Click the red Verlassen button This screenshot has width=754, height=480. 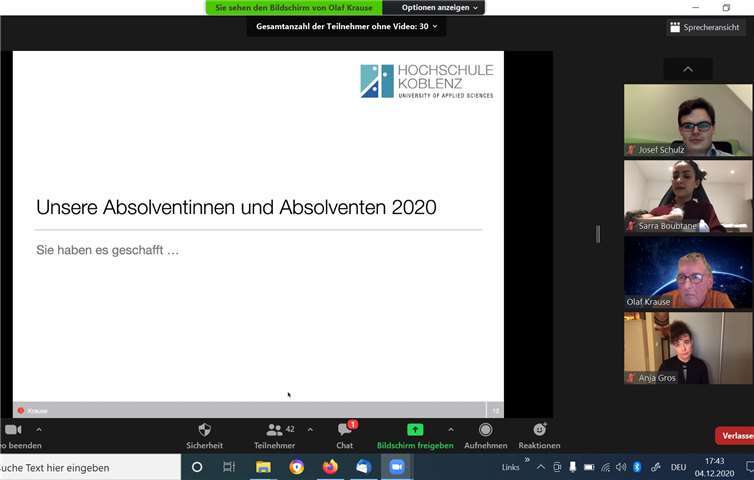click(x=736, y=436)
